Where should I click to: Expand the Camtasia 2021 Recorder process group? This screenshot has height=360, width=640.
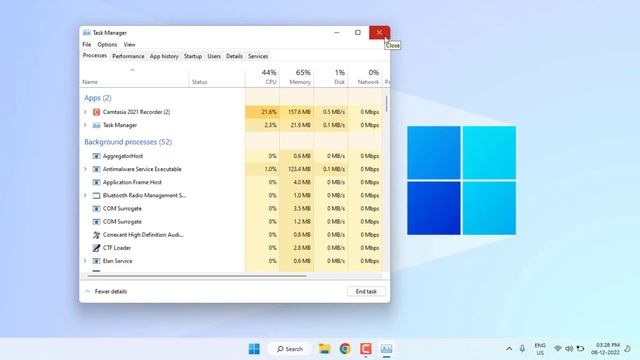coord(85,112)
